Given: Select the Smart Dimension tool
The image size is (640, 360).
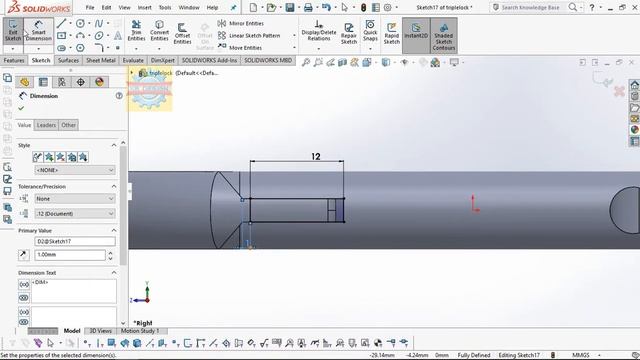Looking at the screenshot, I should tap(38, 31).
